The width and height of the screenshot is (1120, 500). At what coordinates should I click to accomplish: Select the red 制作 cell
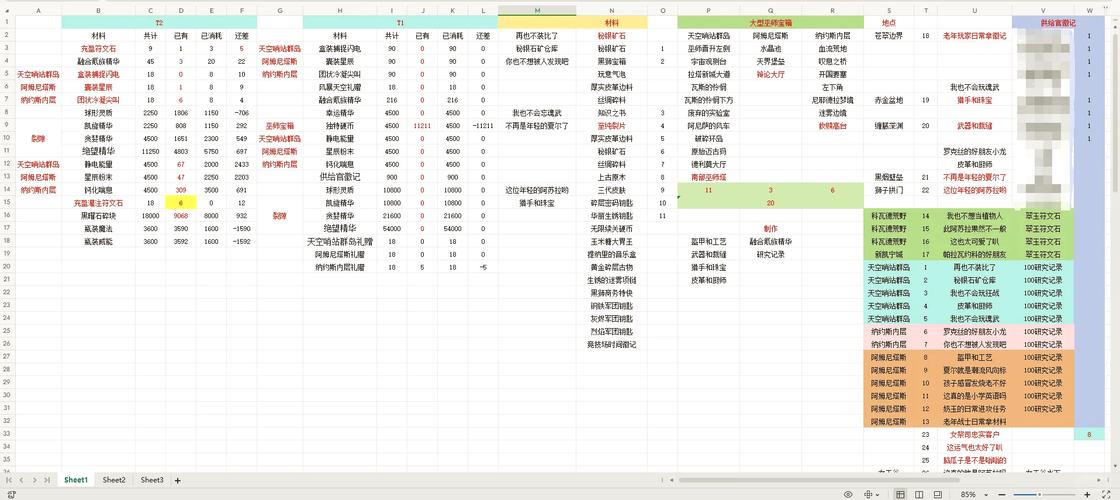(x=770, y=229)
